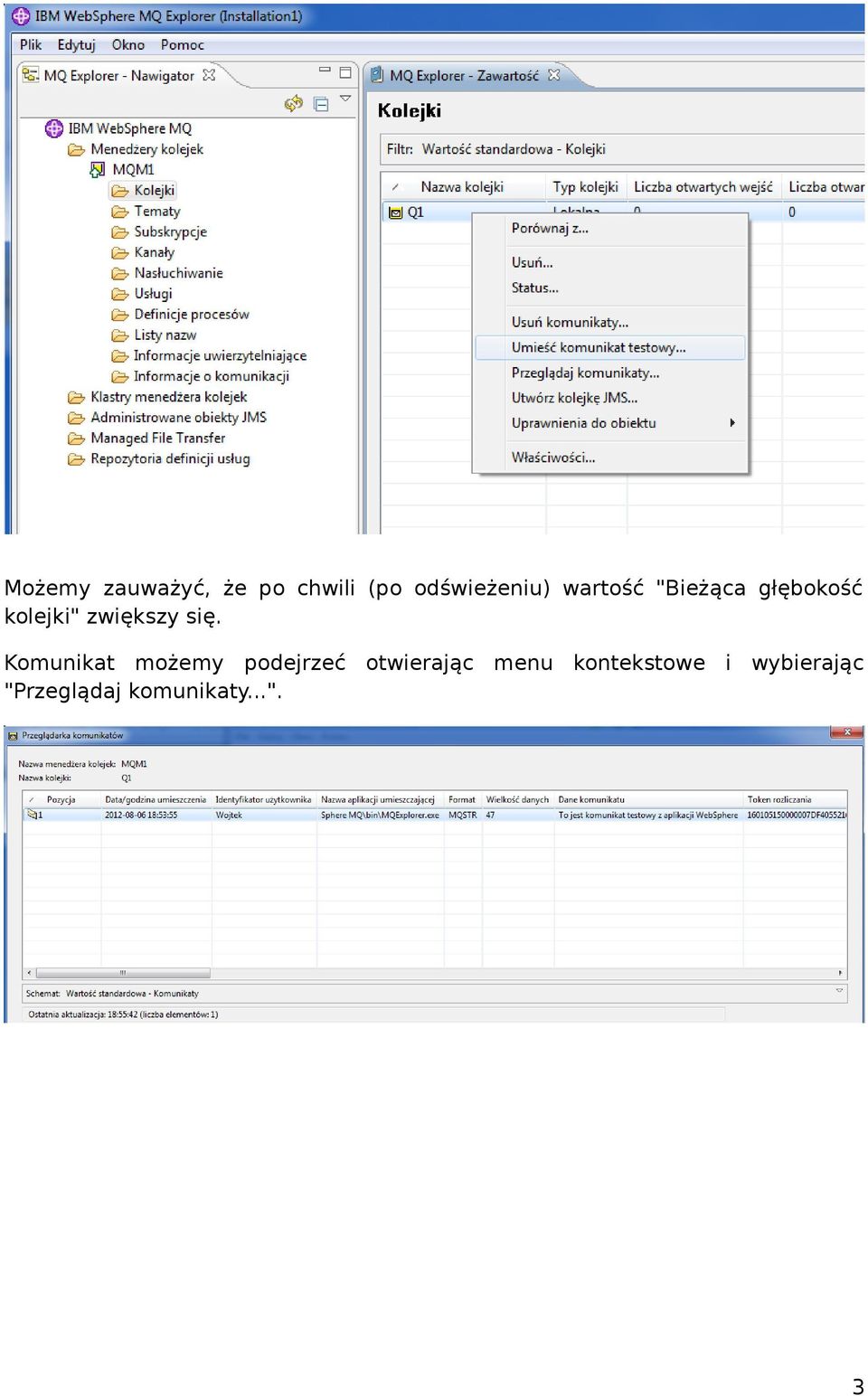868x1396 pixels.
Task: Click the Kanały folder icon
Action: click(x=120, y=253)
